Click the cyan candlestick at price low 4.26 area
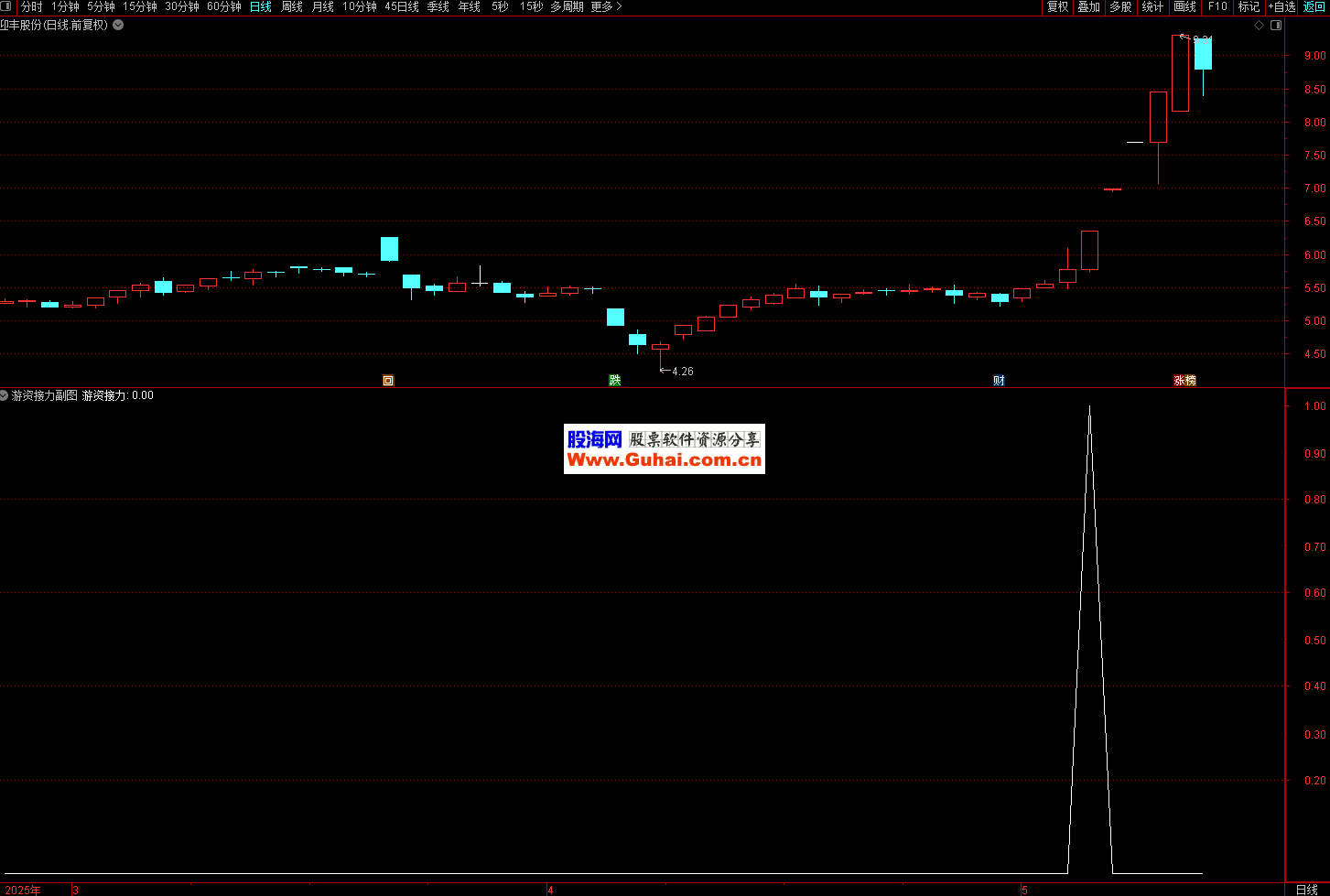 pos(638,340)
